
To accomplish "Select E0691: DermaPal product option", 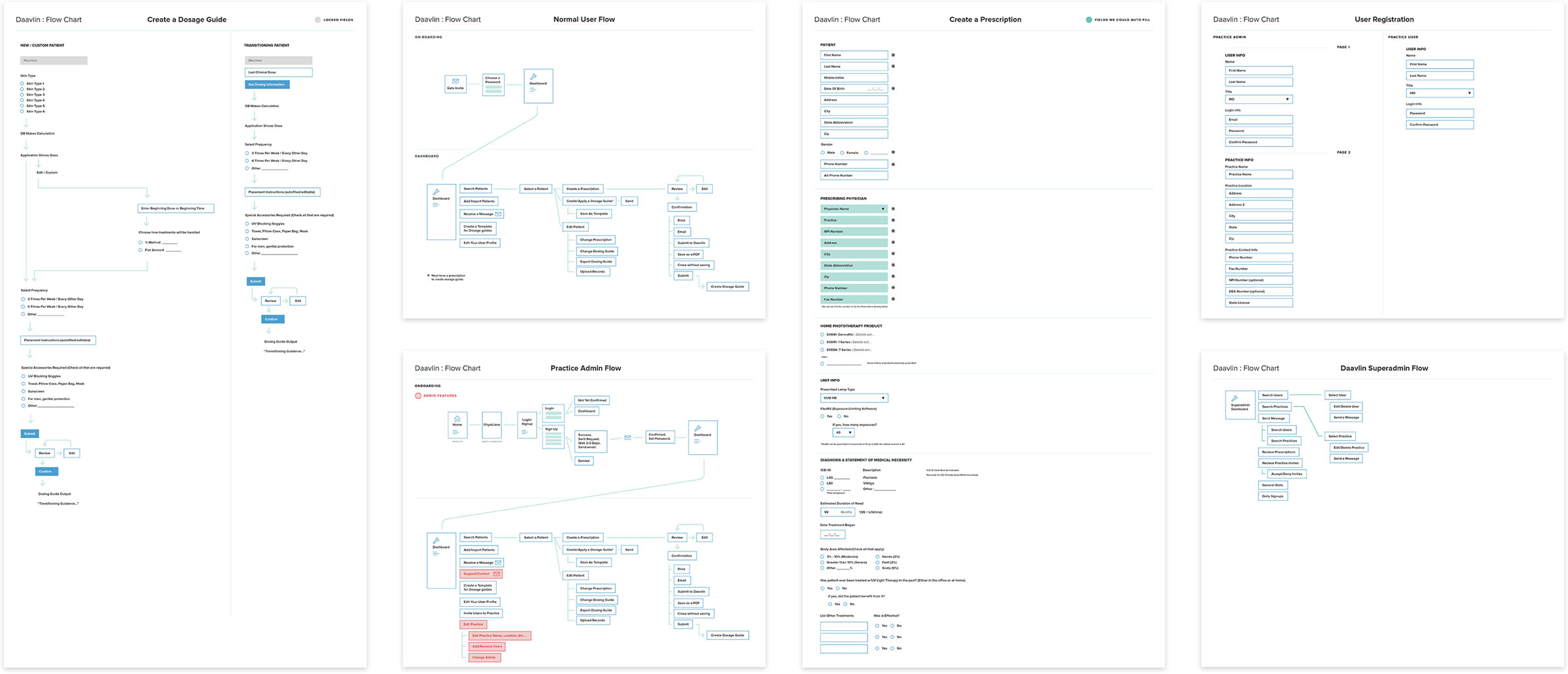I will click(822, 335).
